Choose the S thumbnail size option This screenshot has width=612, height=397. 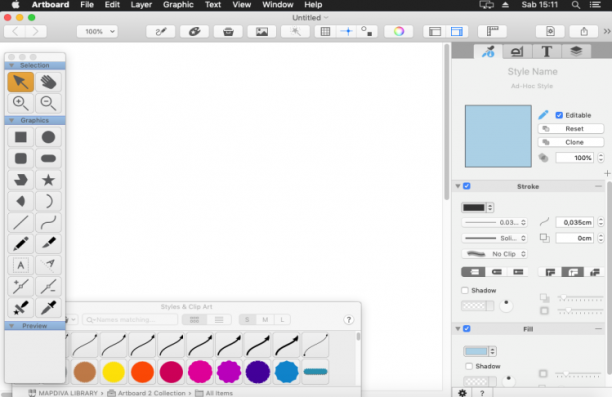pyautogui.click(x=247, y=320)
